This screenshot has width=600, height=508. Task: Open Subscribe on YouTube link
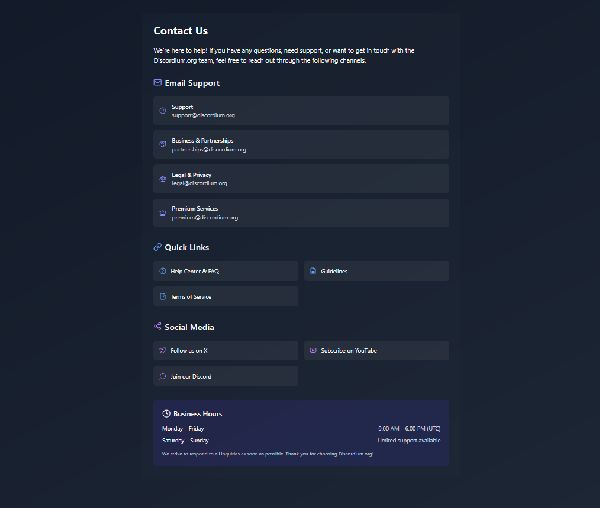click(x=349, y=351)
